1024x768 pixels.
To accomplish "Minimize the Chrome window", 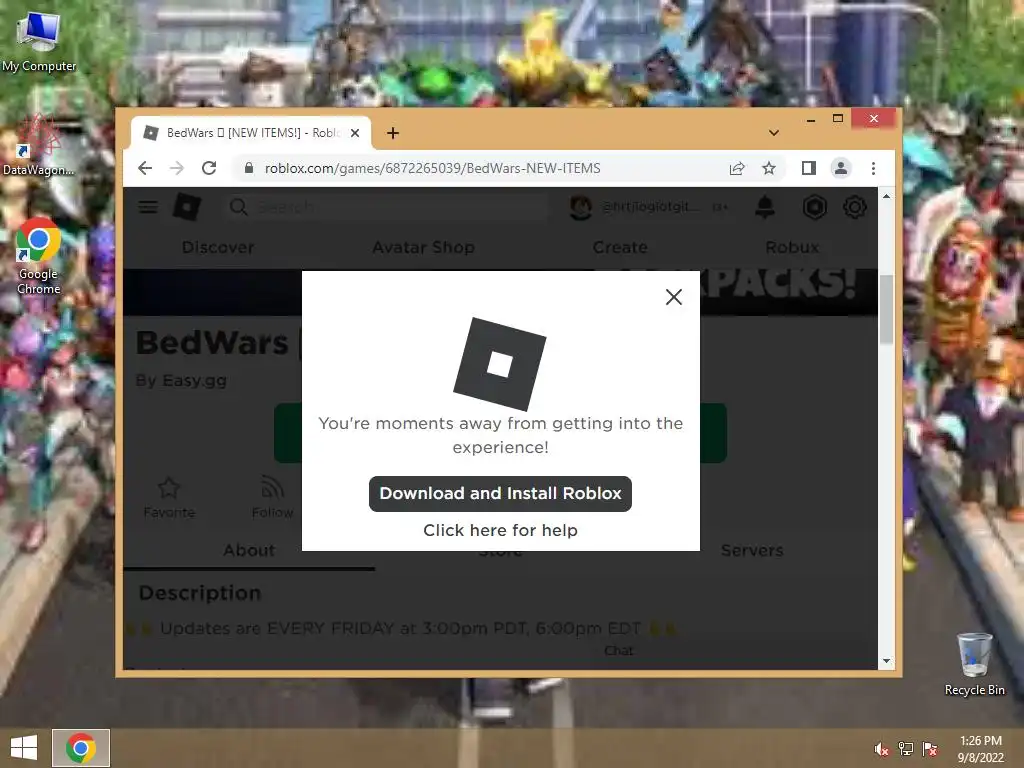I will (x=810, y=119).
